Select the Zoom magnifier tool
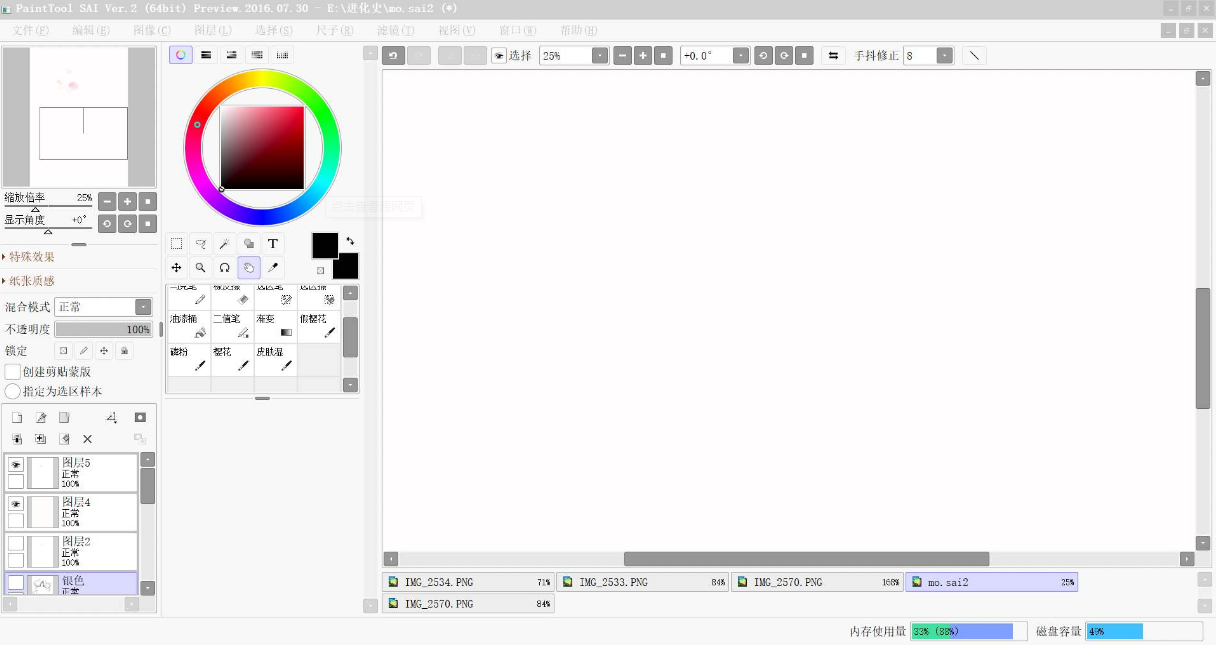 point(200,268)
